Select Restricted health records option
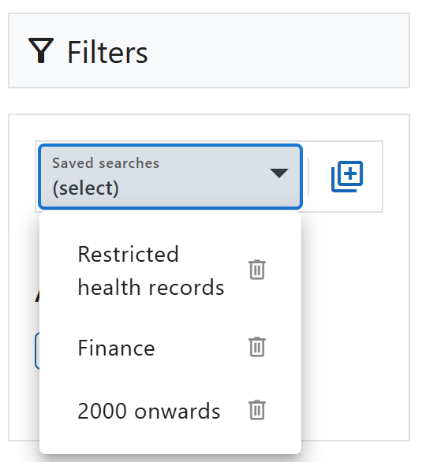The height and width of the screenshot is (462, 433). tap(170, 271)
